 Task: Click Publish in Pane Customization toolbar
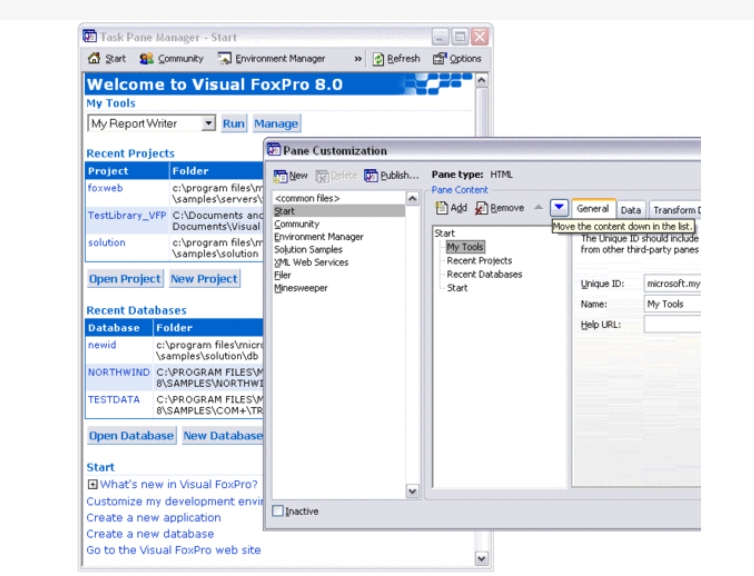[391, 176]
